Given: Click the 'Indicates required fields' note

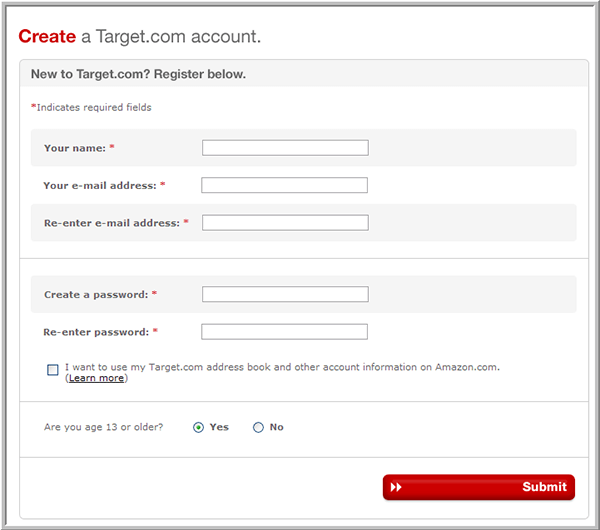Looking at the screenshot, I should (x=91, y=108).
